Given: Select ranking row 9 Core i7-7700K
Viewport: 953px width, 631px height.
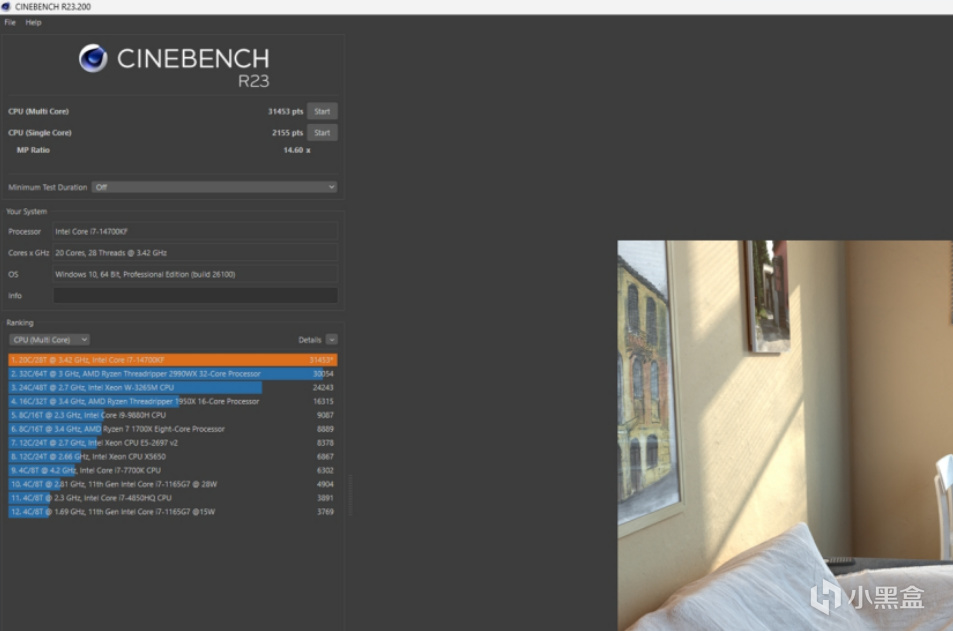Looking at the screenshot, I should (173, 471).
